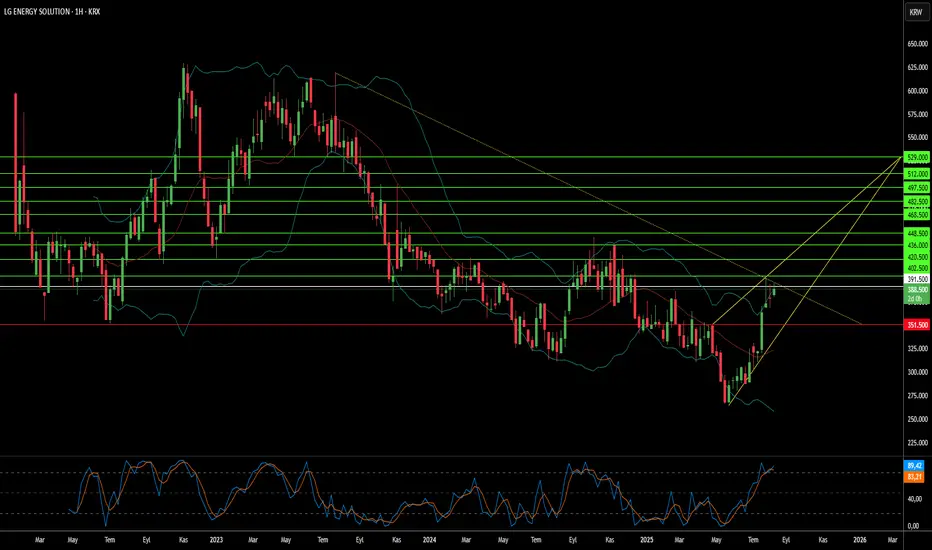Click the 497.500 price level label
Viewport: 932px width, 550px height.
[x=916, y=188]
